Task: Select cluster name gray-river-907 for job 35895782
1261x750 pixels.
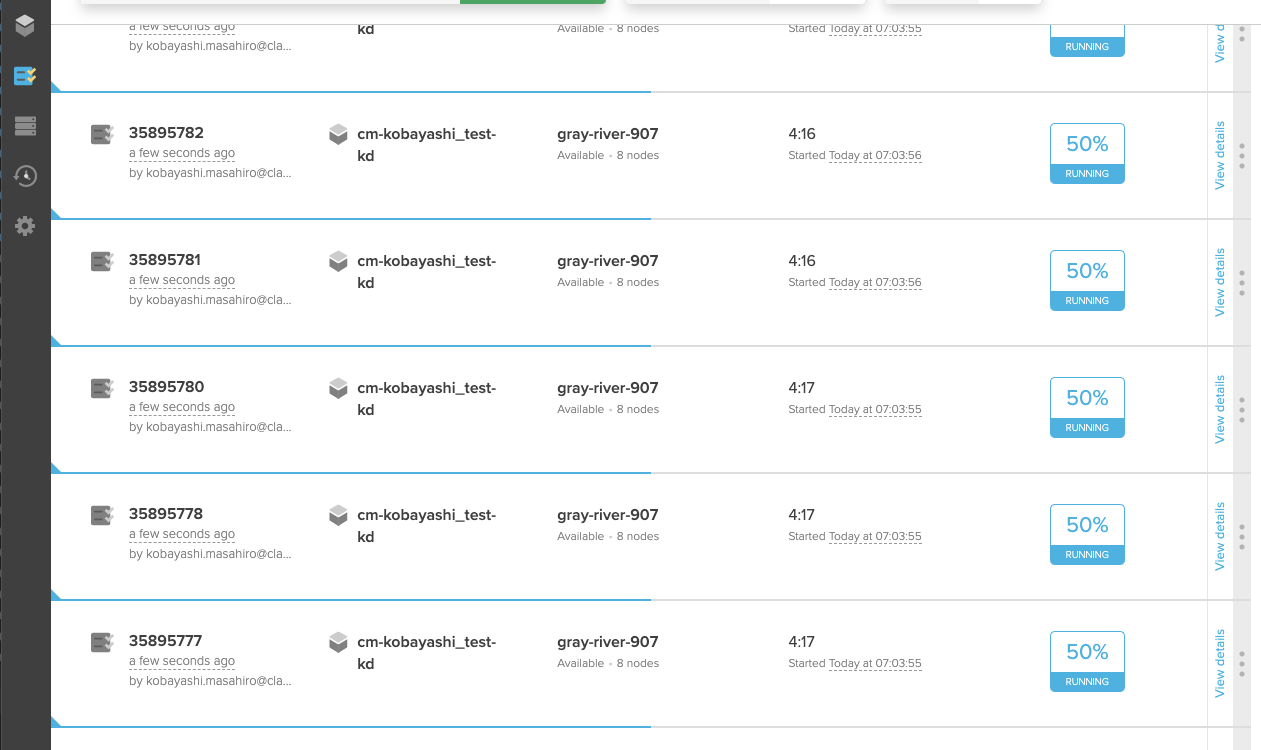Action: (607, 133)
